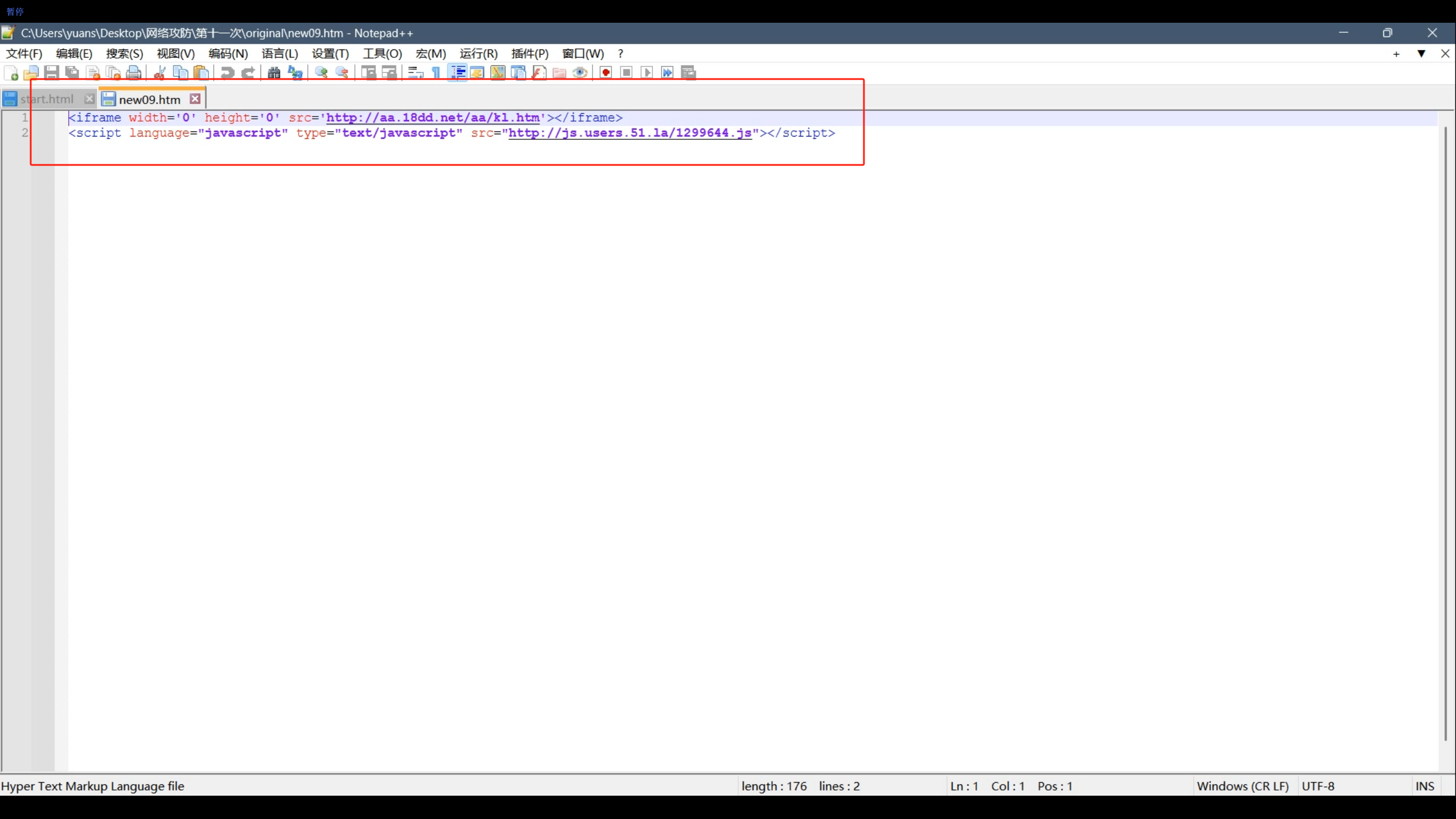Open the tab list dropdown arrow
1456x819 pixels.
[x=1421, y=53]
